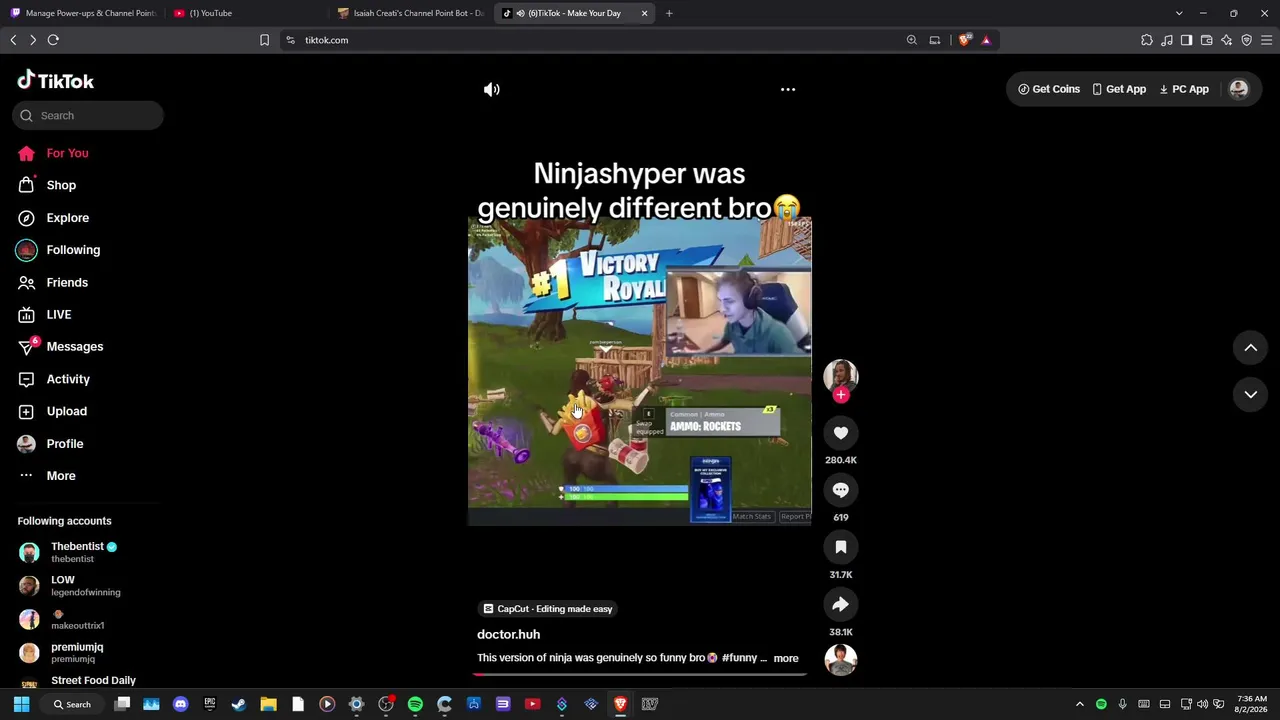Toggle the browser sidebar panel
1280x720 pixels.
pyautogui.click(x=1186, y=40)
